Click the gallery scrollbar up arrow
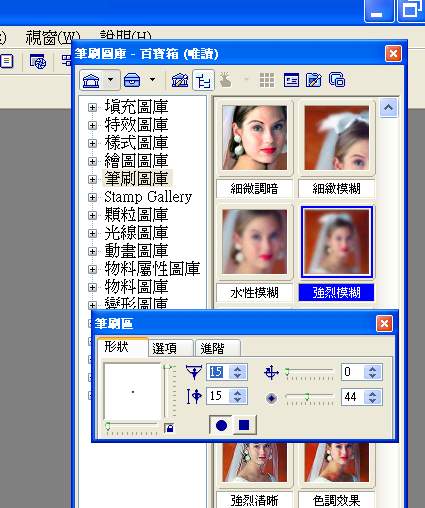425x508 pixels. [388, 108]
